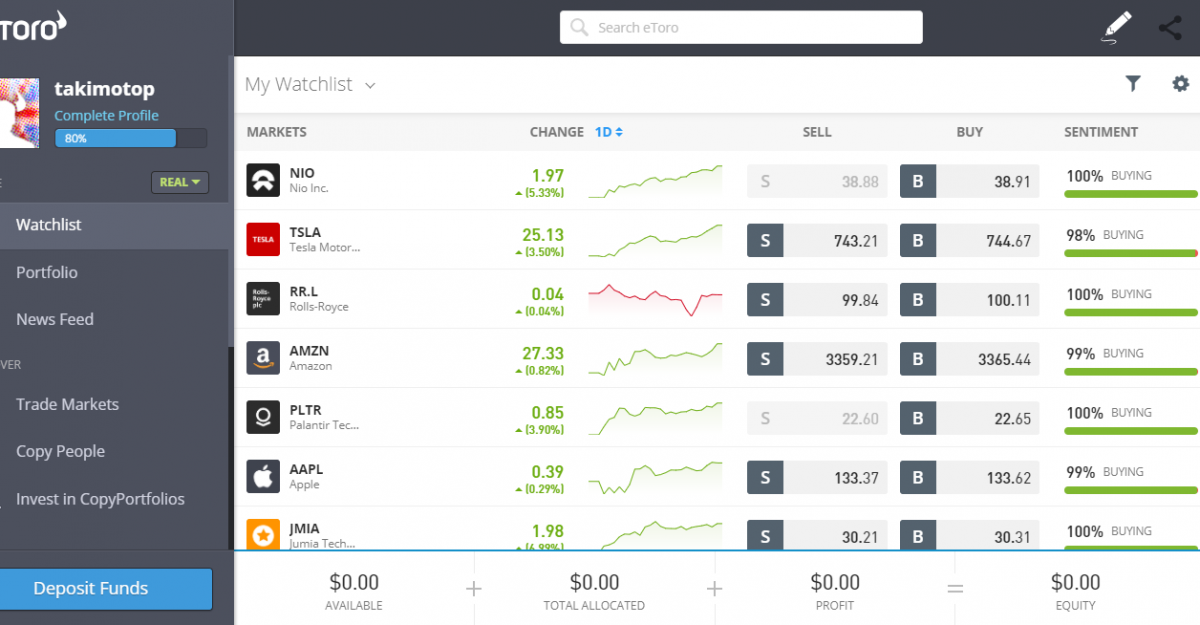Viewport: 1200px width, 625px height.
Task: Open watchlist settings gear icon
Action: point(1180,84)
